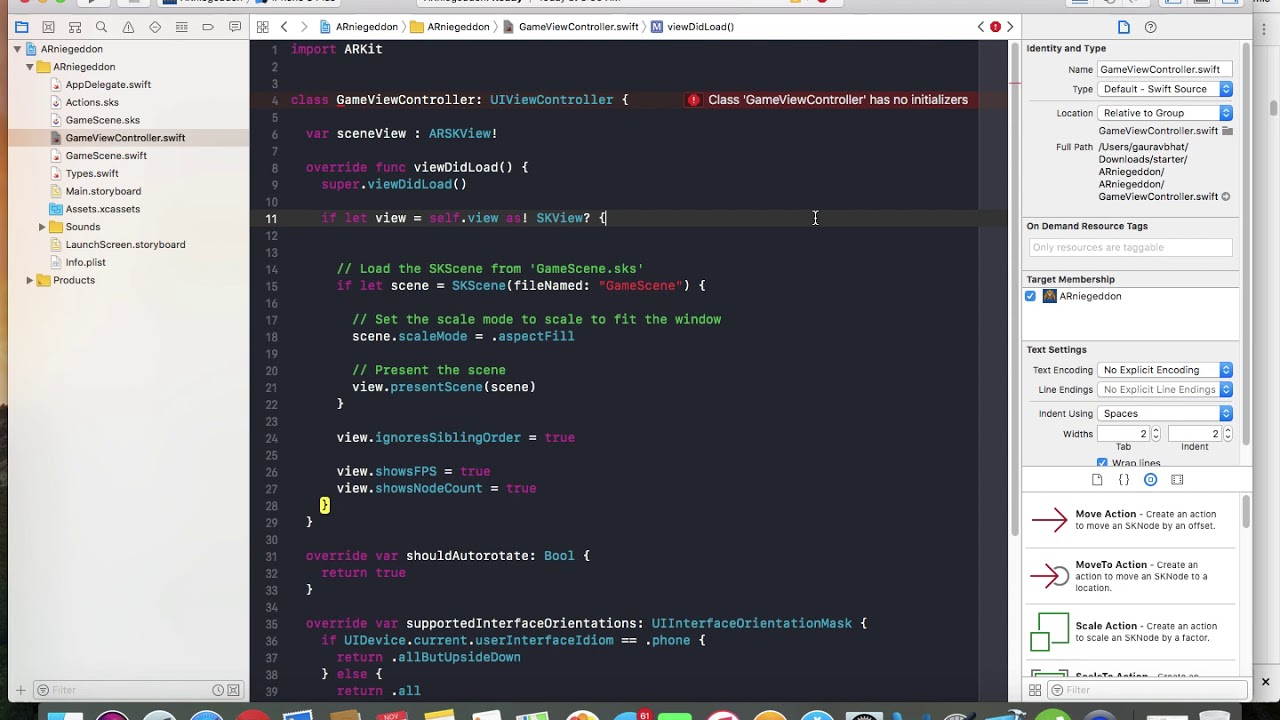1280x720 pixels.
Task: Click the Tab width stepper
Action: [x=1156, y=434]
